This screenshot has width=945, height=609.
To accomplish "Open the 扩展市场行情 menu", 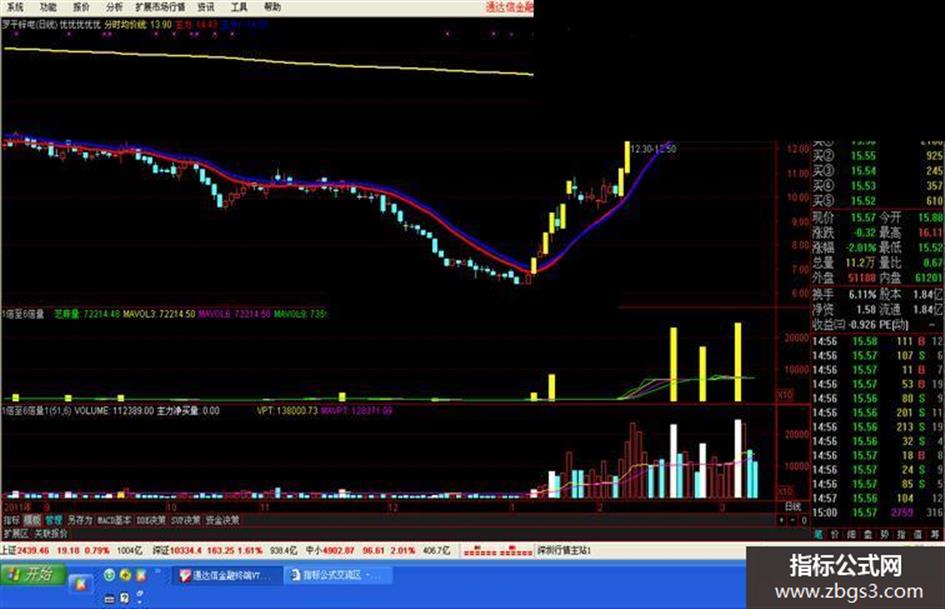I will pos(160,7).
